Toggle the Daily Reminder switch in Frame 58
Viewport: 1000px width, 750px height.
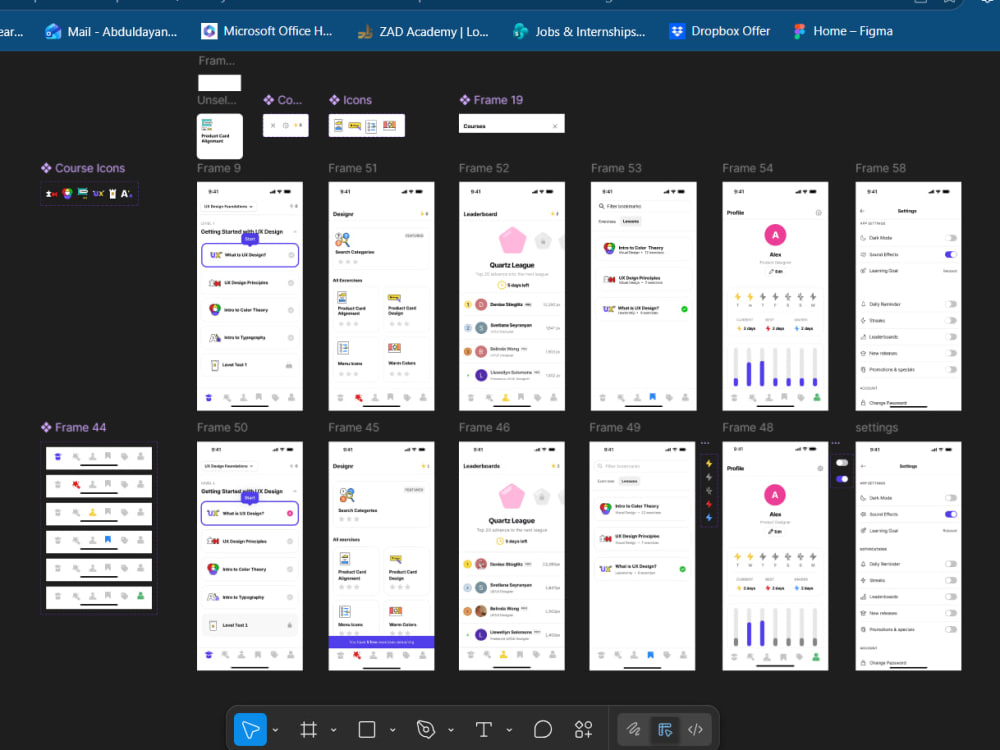(951, 304)
